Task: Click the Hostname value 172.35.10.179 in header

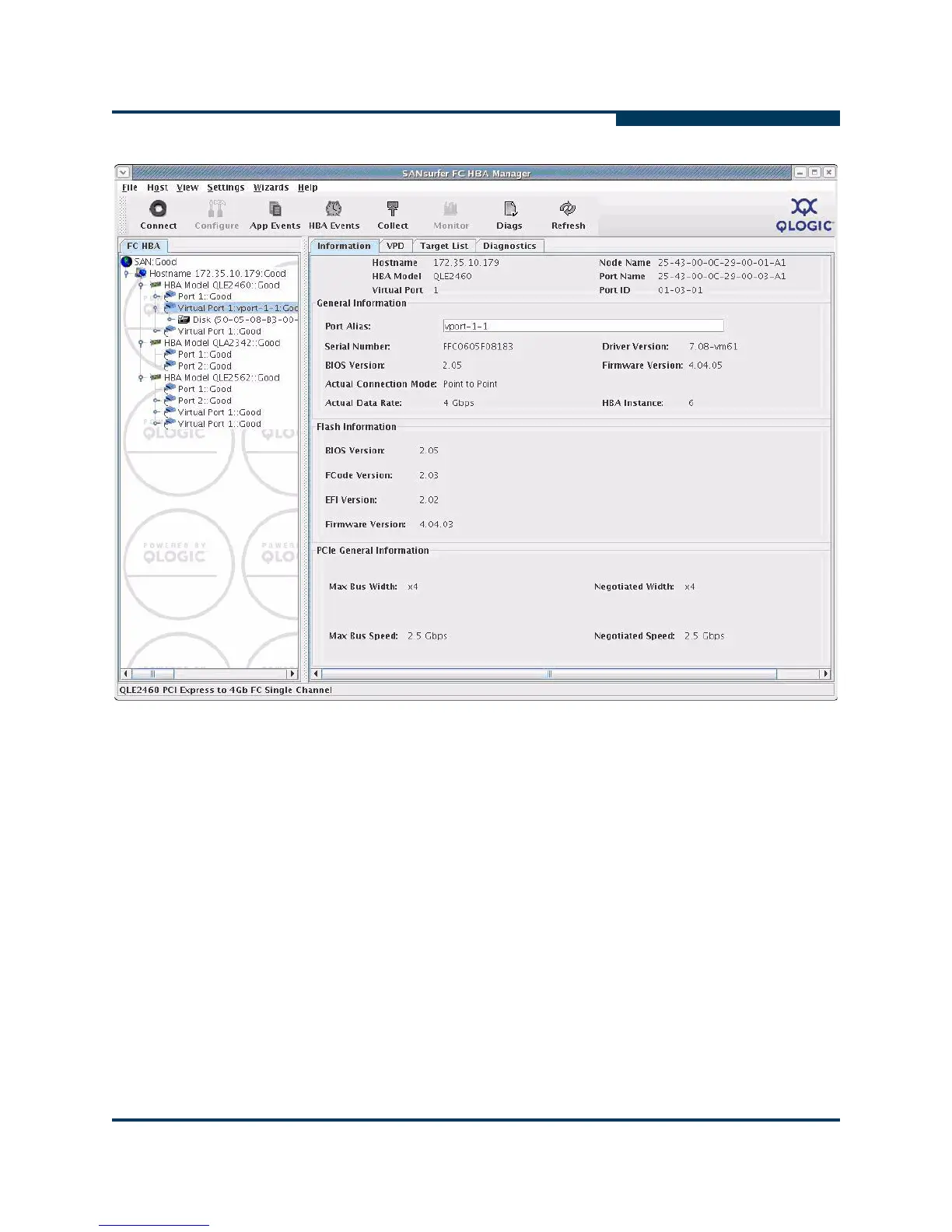Action: pyautogui.click(x=466, y=262)
